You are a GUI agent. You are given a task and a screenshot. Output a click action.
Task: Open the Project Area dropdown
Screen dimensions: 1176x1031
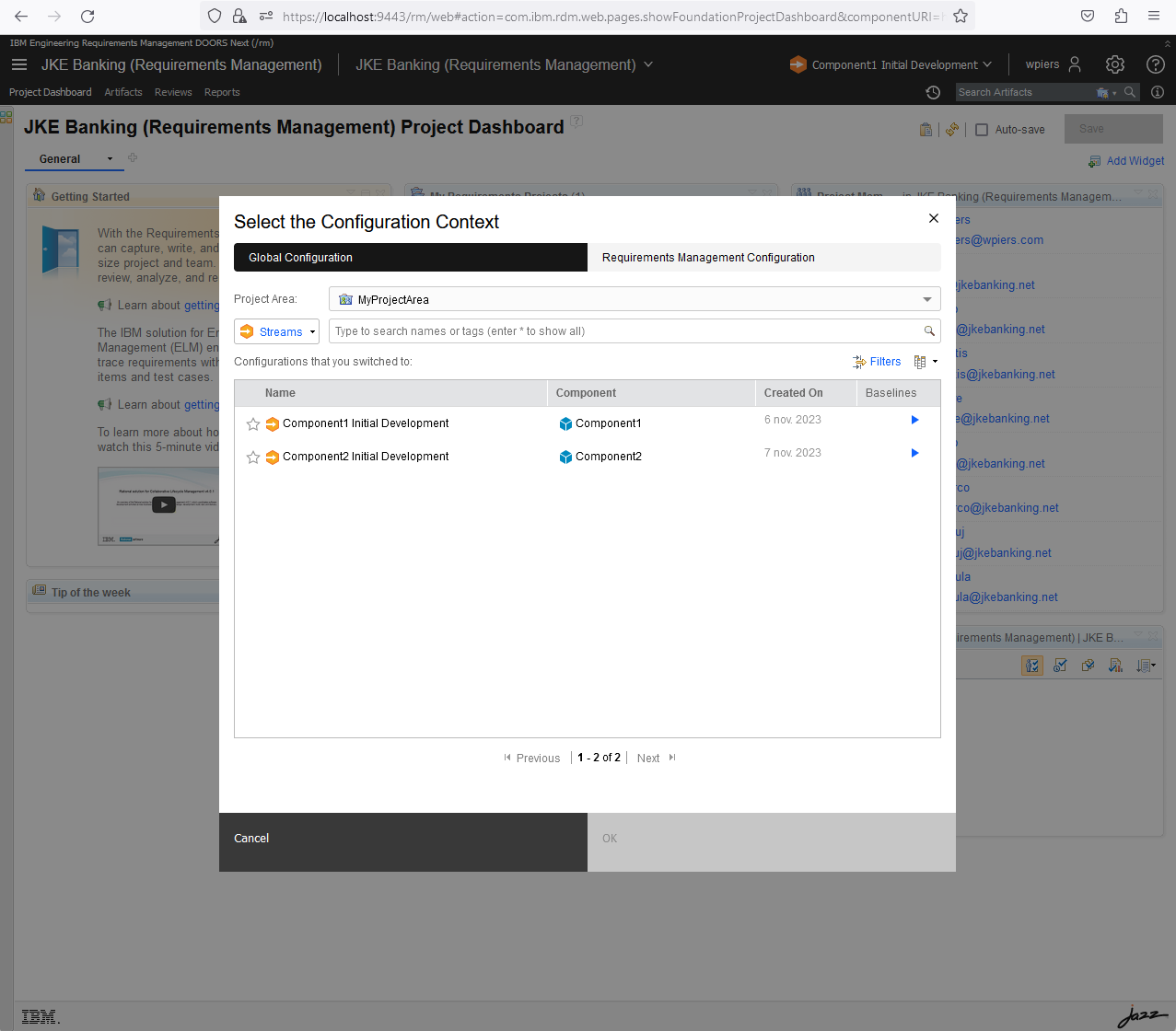[635, 299]
